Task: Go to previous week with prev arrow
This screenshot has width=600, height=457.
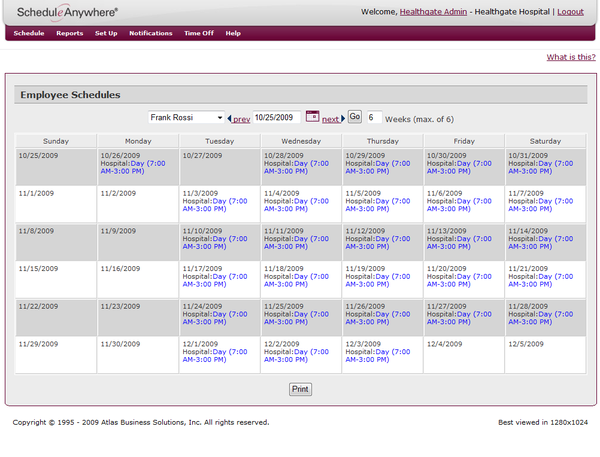Action: tap(239, 119)
